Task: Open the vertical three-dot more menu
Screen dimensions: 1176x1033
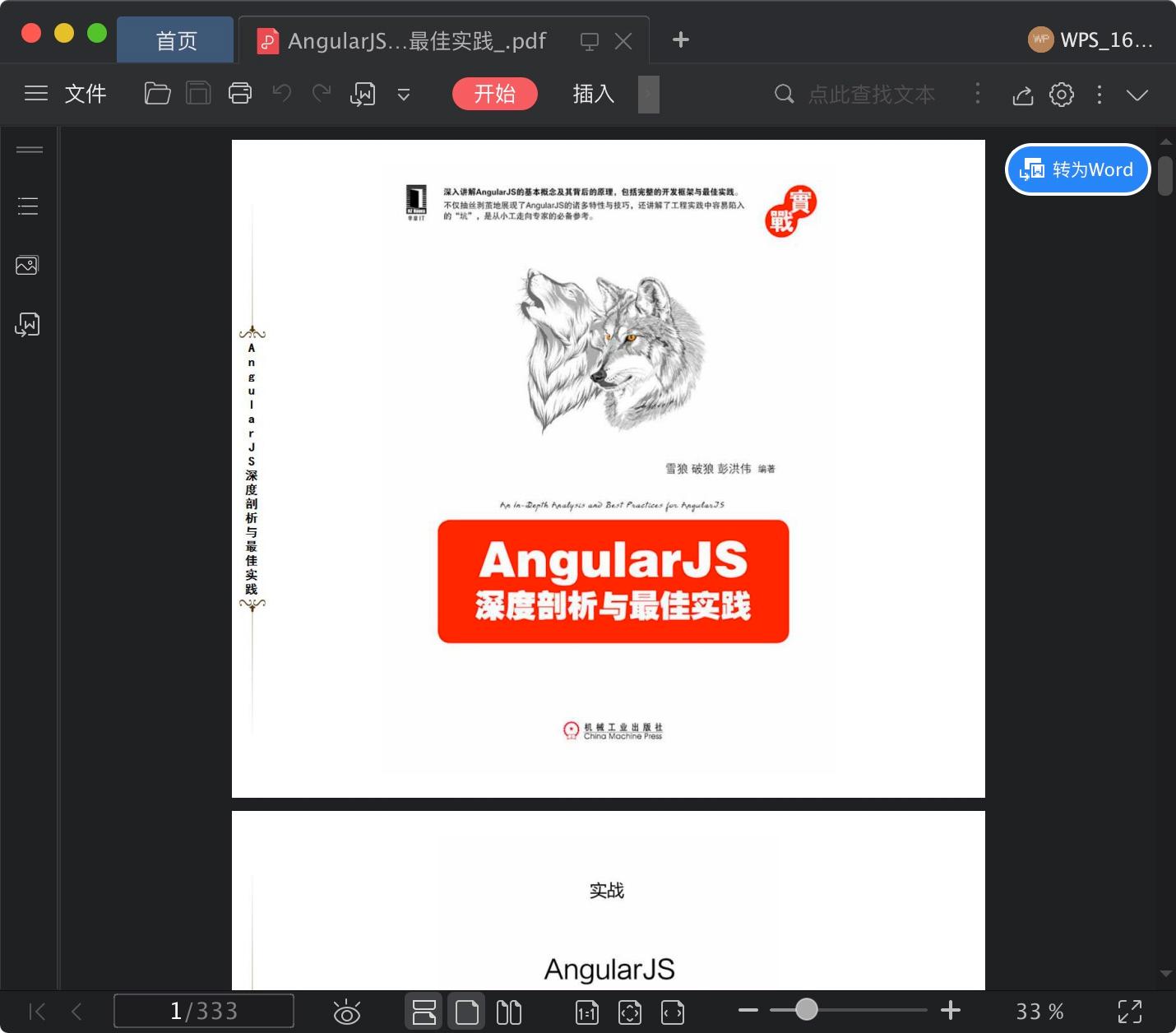Action: pyautogui.click(x=1100, y=95)
